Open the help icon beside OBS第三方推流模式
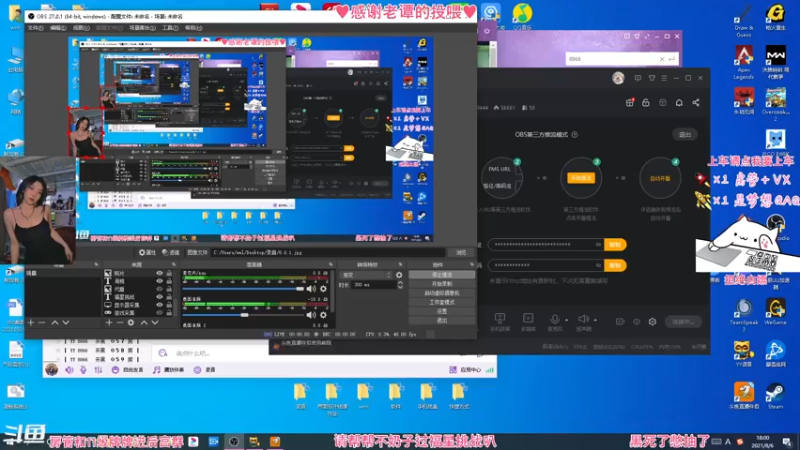Screen dimensions: 800x450 574,135
